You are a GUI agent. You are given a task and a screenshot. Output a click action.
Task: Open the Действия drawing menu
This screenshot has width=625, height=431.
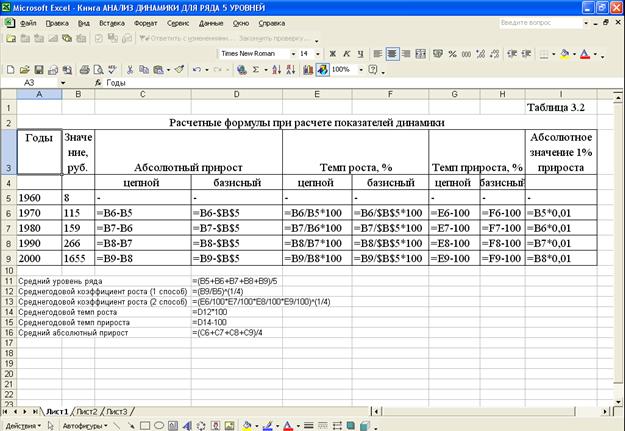click(x=23, y=425)
